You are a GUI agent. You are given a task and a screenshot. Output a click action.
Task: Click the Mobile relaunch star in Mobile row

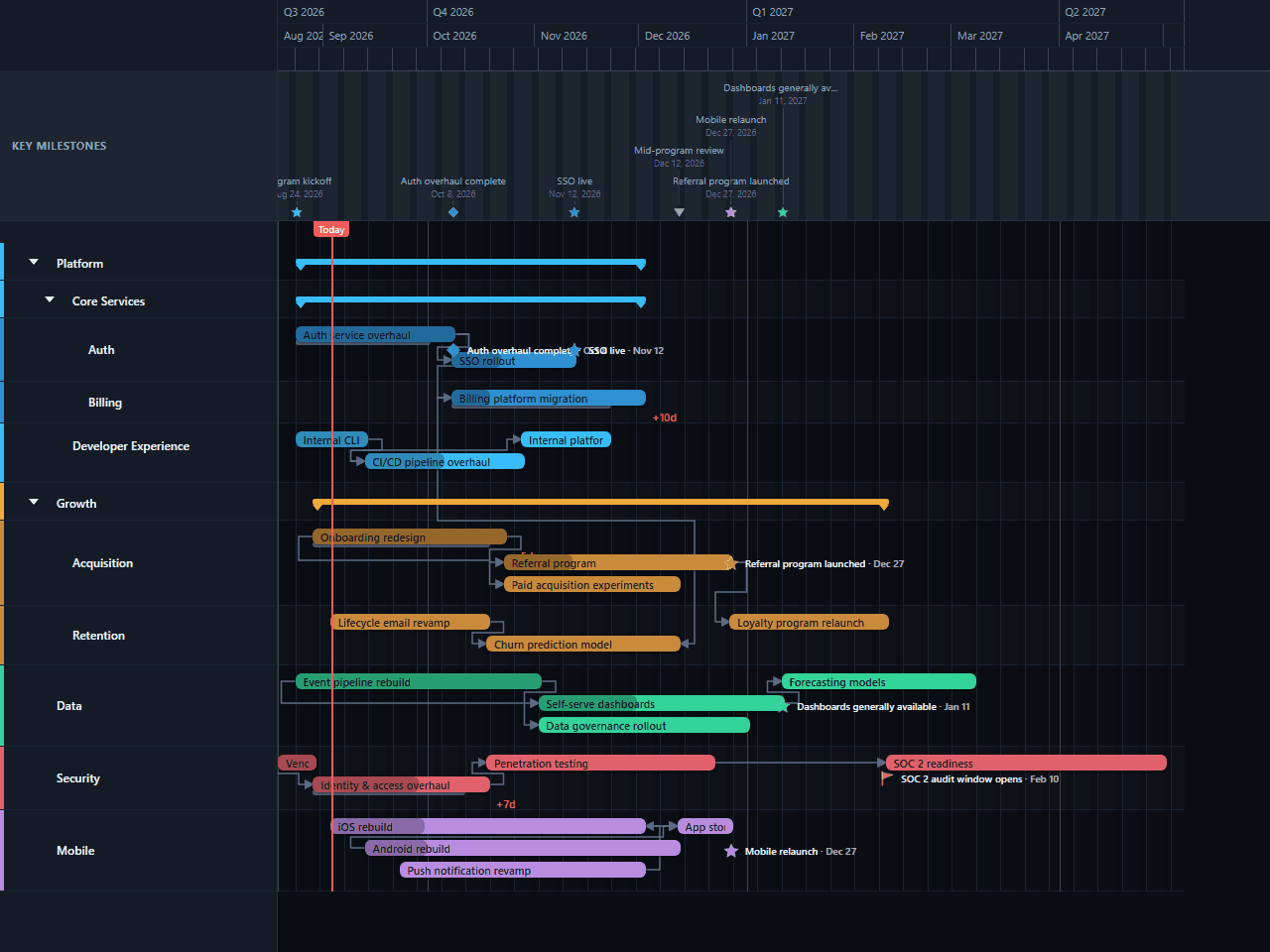coord(731,851)
